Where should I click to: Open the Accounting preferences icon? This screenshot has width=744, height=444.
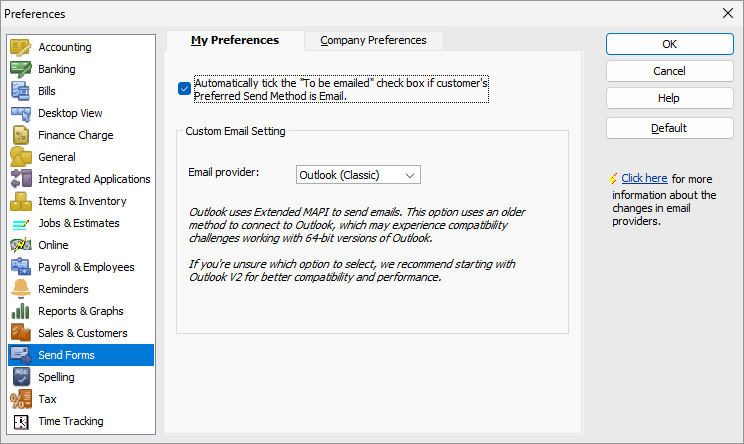click(x=21, y=47)
